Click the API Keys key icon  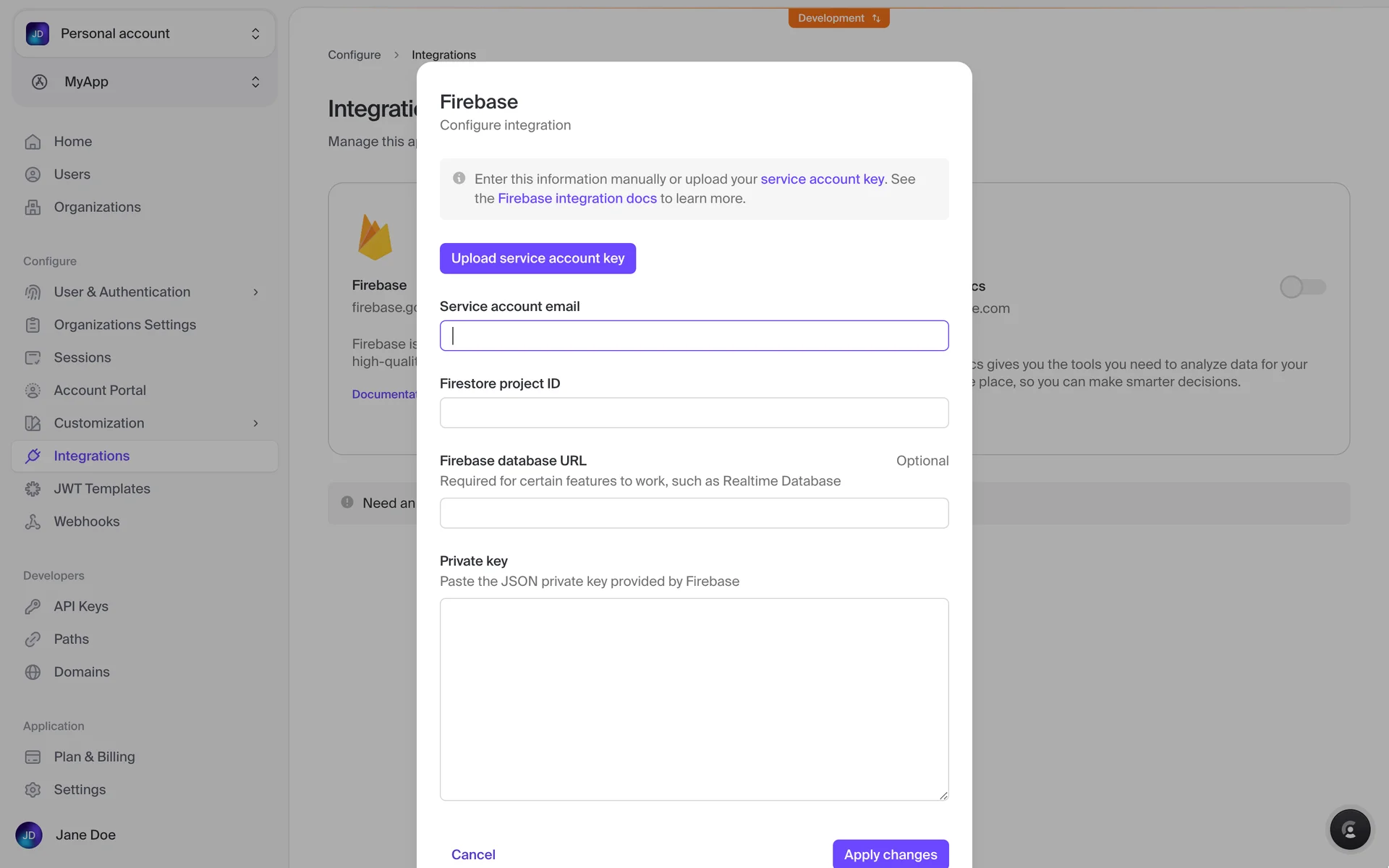click(33, 607)
